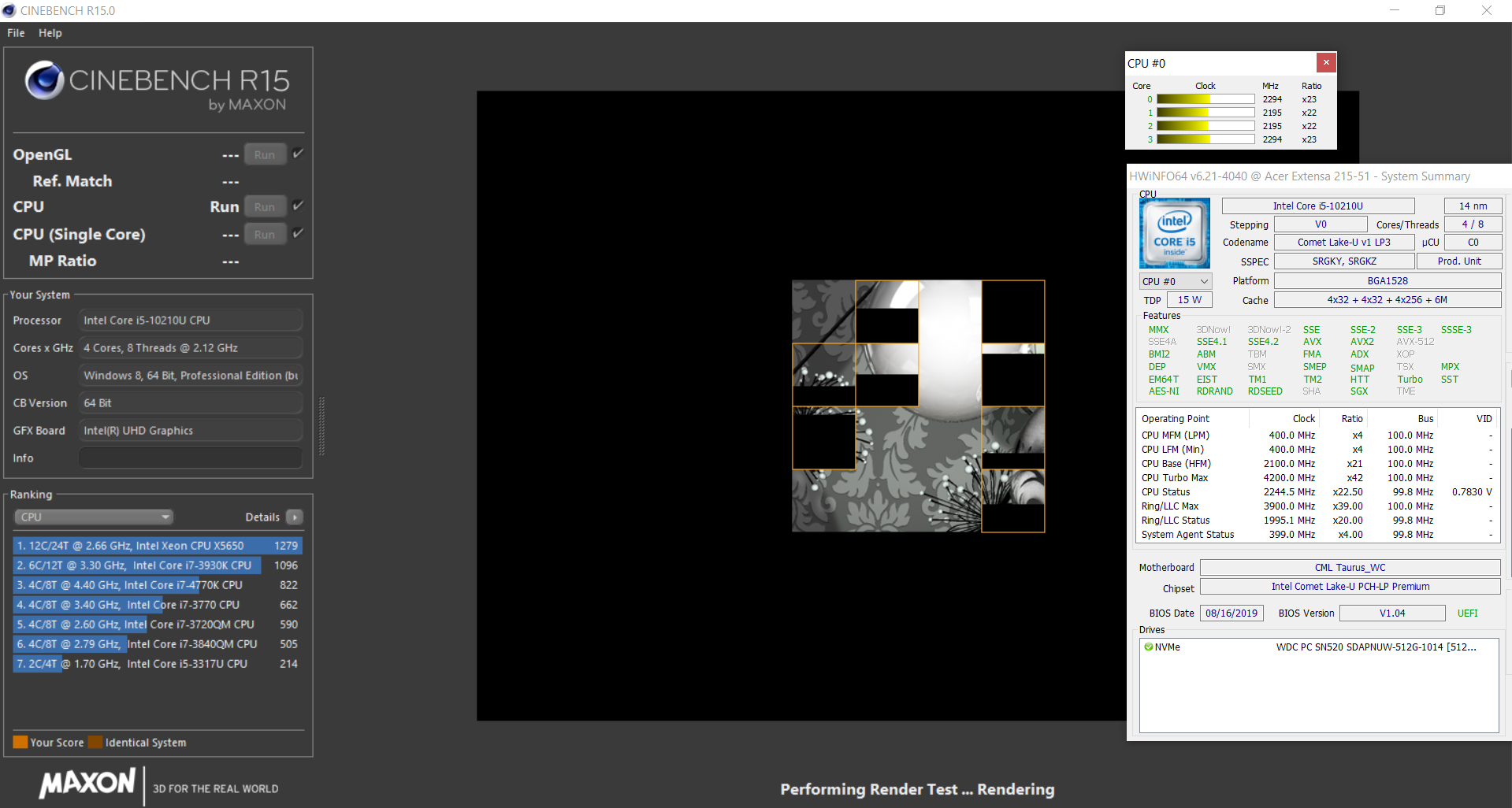This screenshot has width=1512, height=808.
Task: Toggle the CPU test checkbox
Action: tap(298, 206)
